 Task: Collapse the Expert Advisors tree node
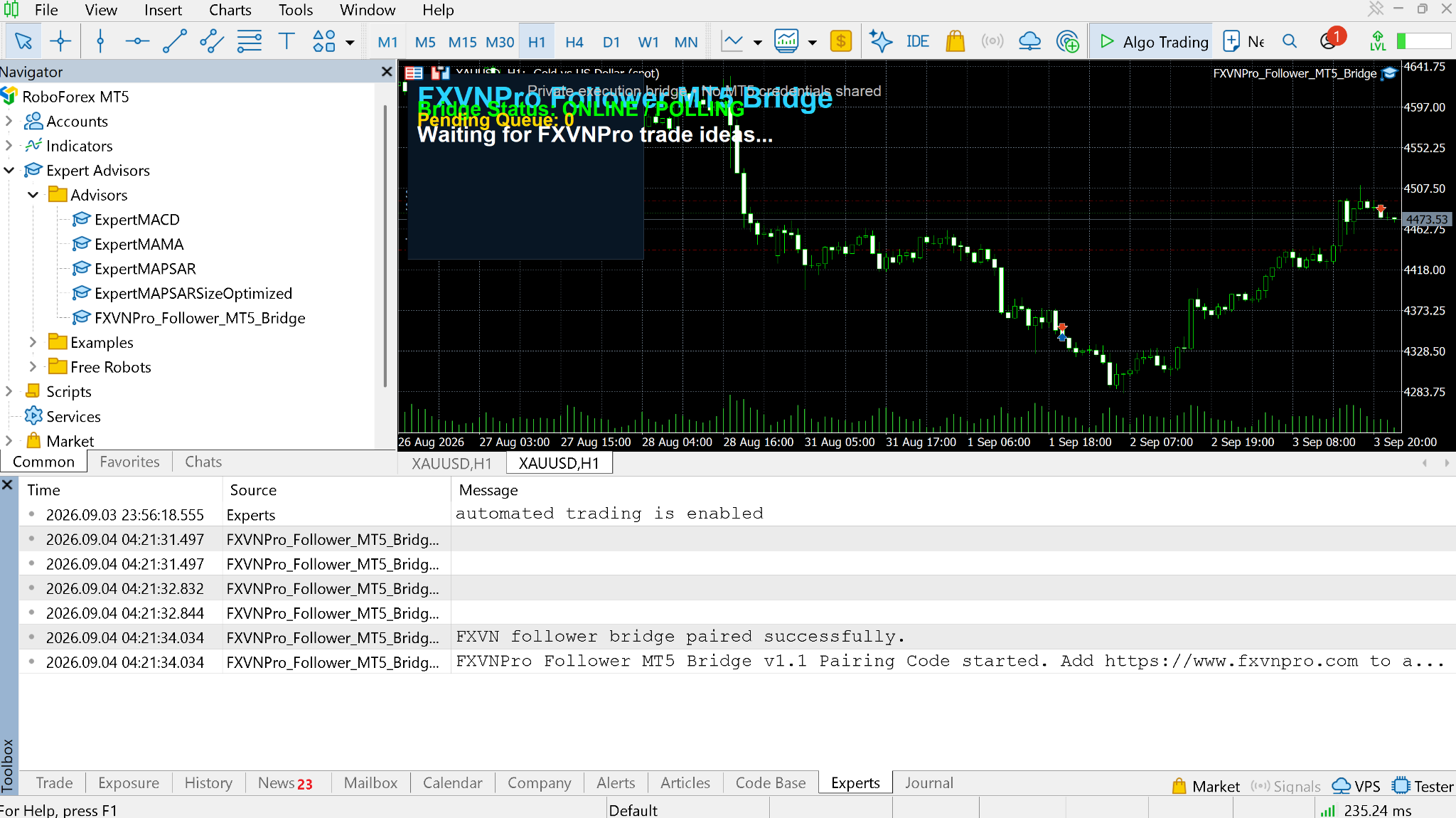(9, 170)
